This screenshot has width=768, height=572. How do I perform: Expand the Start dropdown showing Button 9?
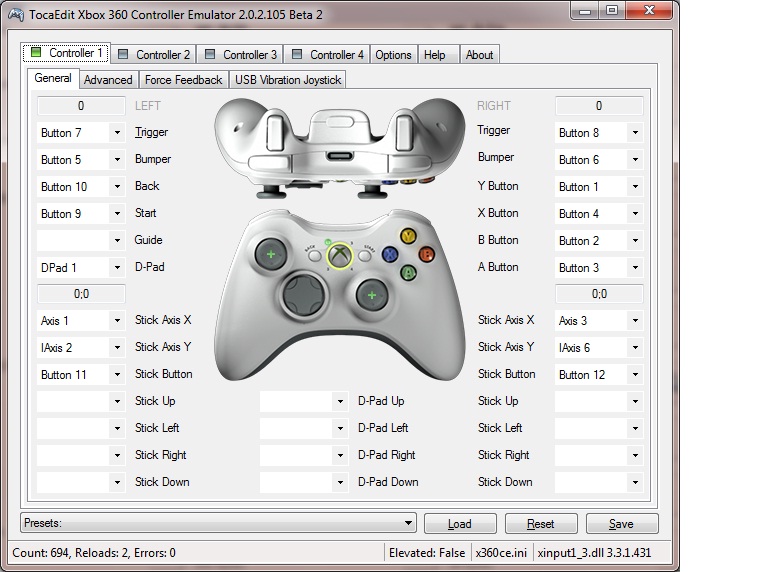click(x=81, y=214)
